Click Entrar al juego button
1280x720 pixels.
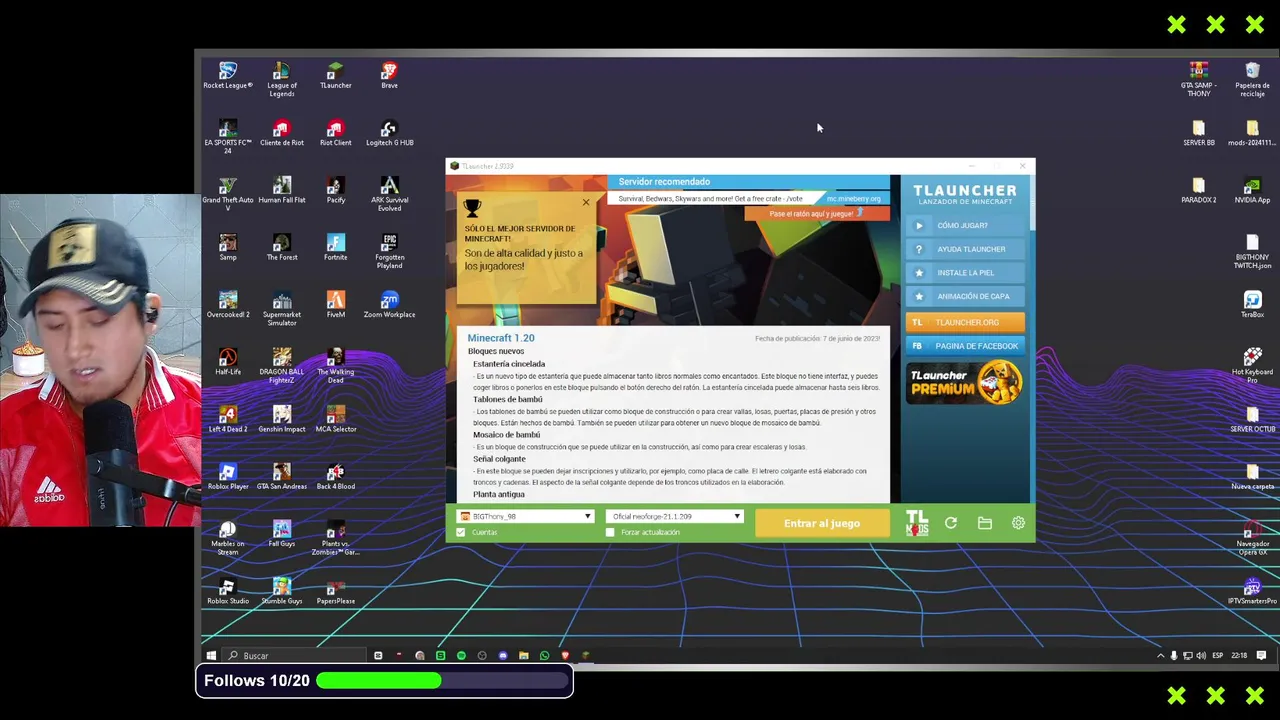point(822,523)
